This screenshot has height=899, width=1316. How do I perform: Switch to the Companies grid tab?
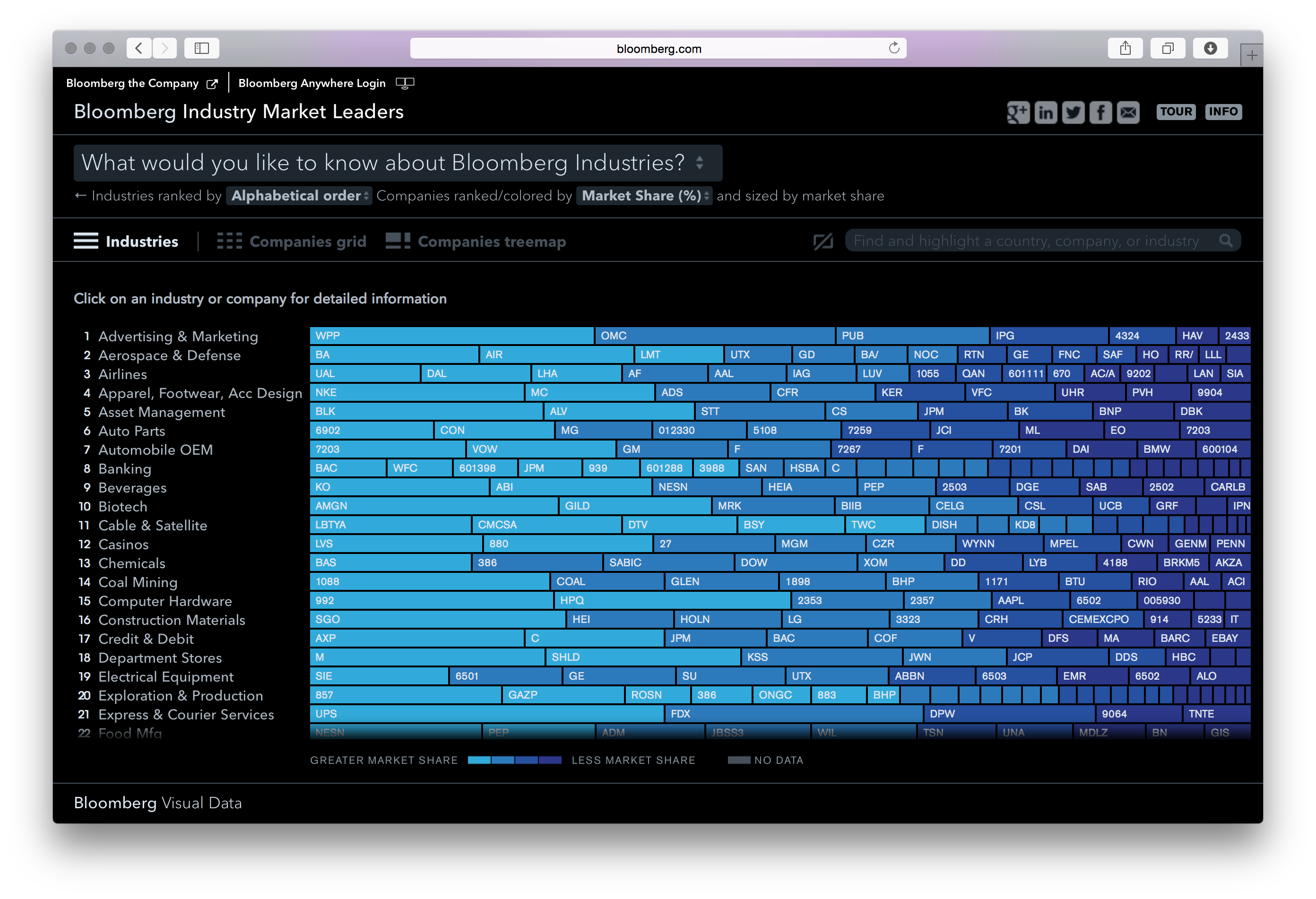307,241
